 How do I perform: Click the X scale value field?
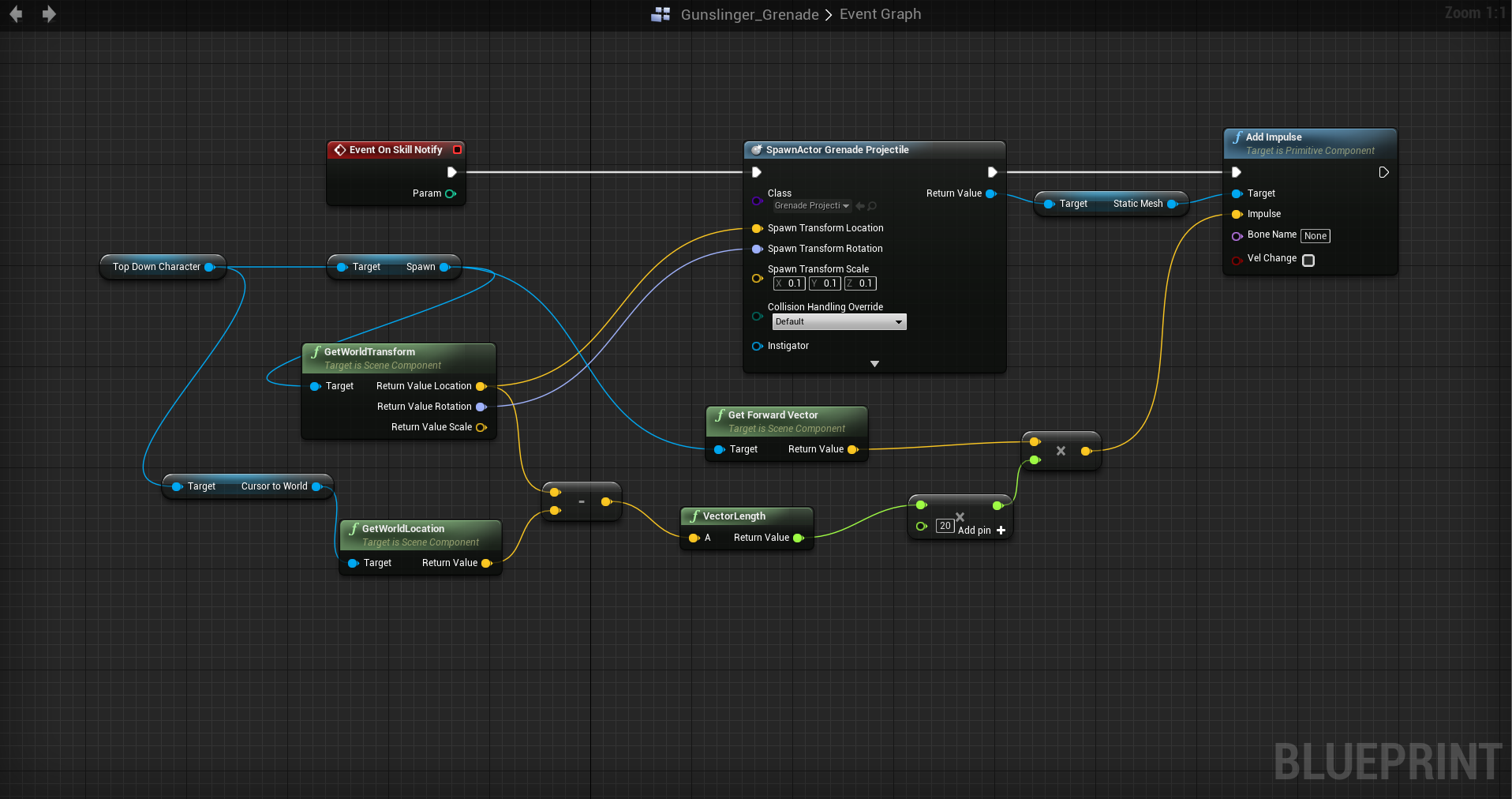pyautogui.click(x=790, y=283)
